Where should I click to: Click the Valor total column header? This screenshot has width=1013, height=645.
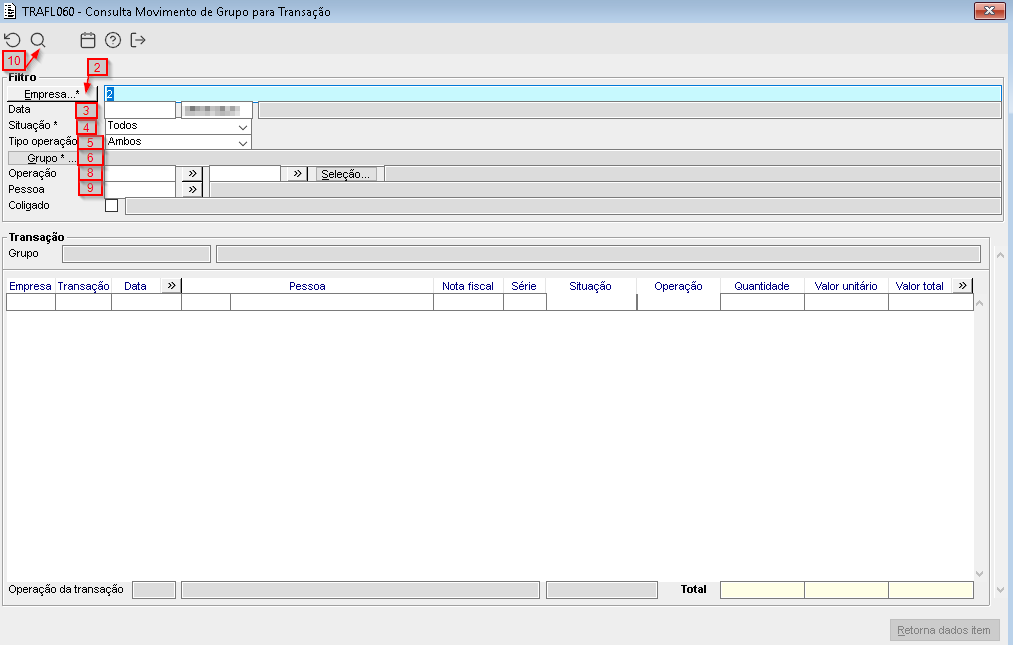(919, 286)
